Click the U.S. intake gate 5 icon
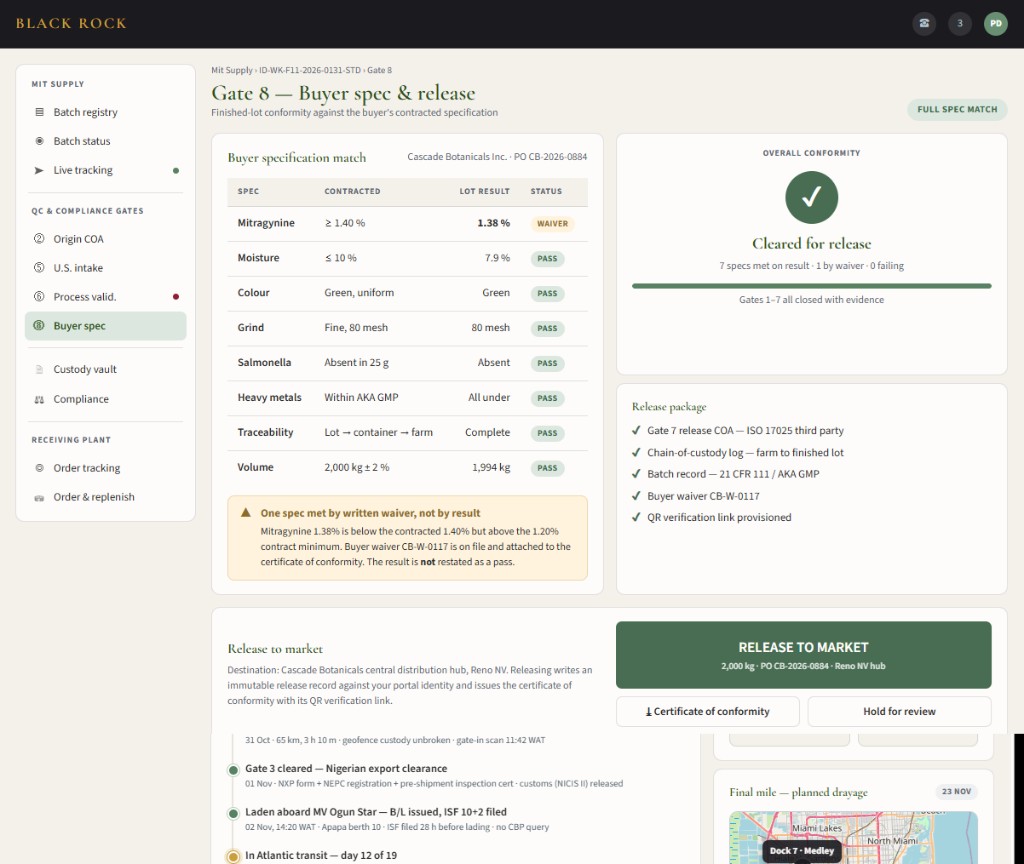The height and width of the screenshot is (864, 1024). point(39,268)
